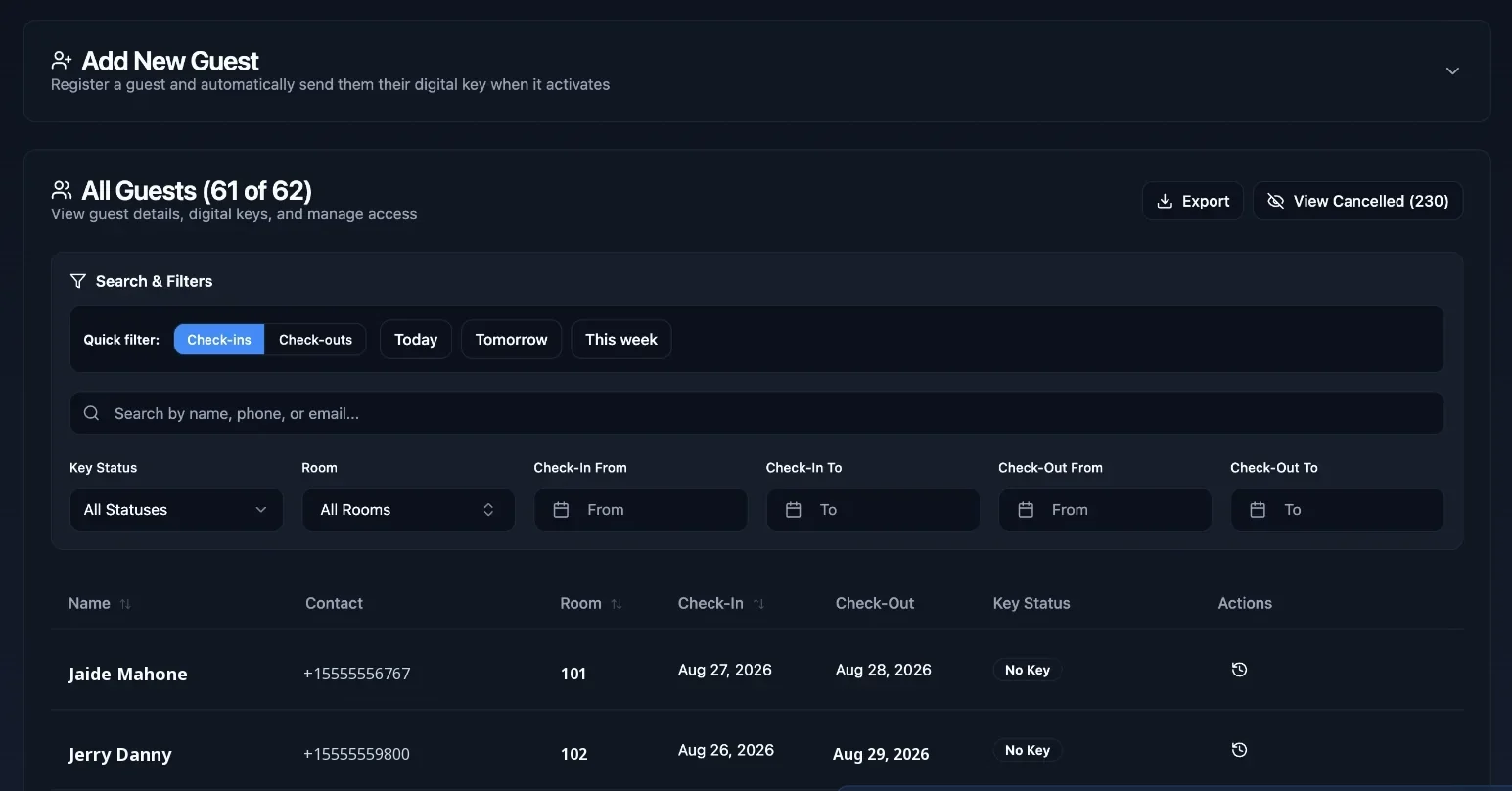Sort the table by Check-In column

721,603
